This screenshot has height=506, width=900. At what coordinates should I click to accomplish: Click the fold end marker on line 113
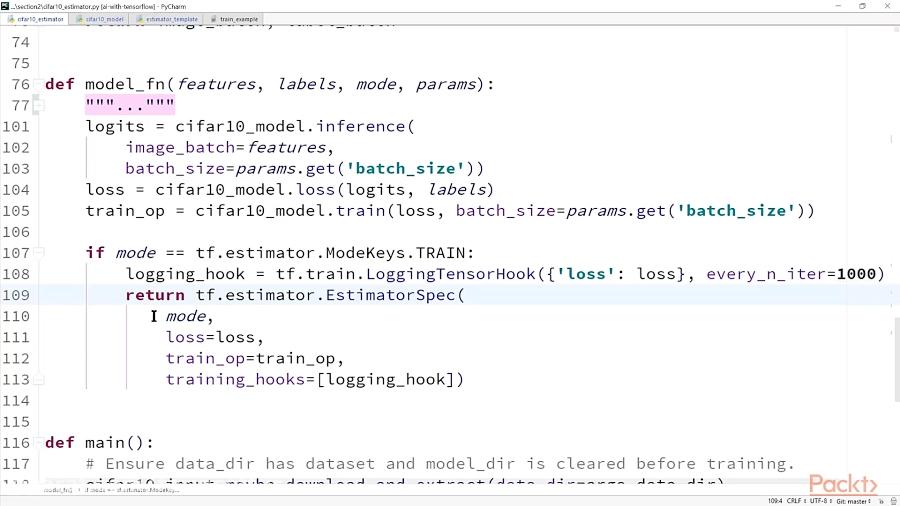tap(40, 380)
